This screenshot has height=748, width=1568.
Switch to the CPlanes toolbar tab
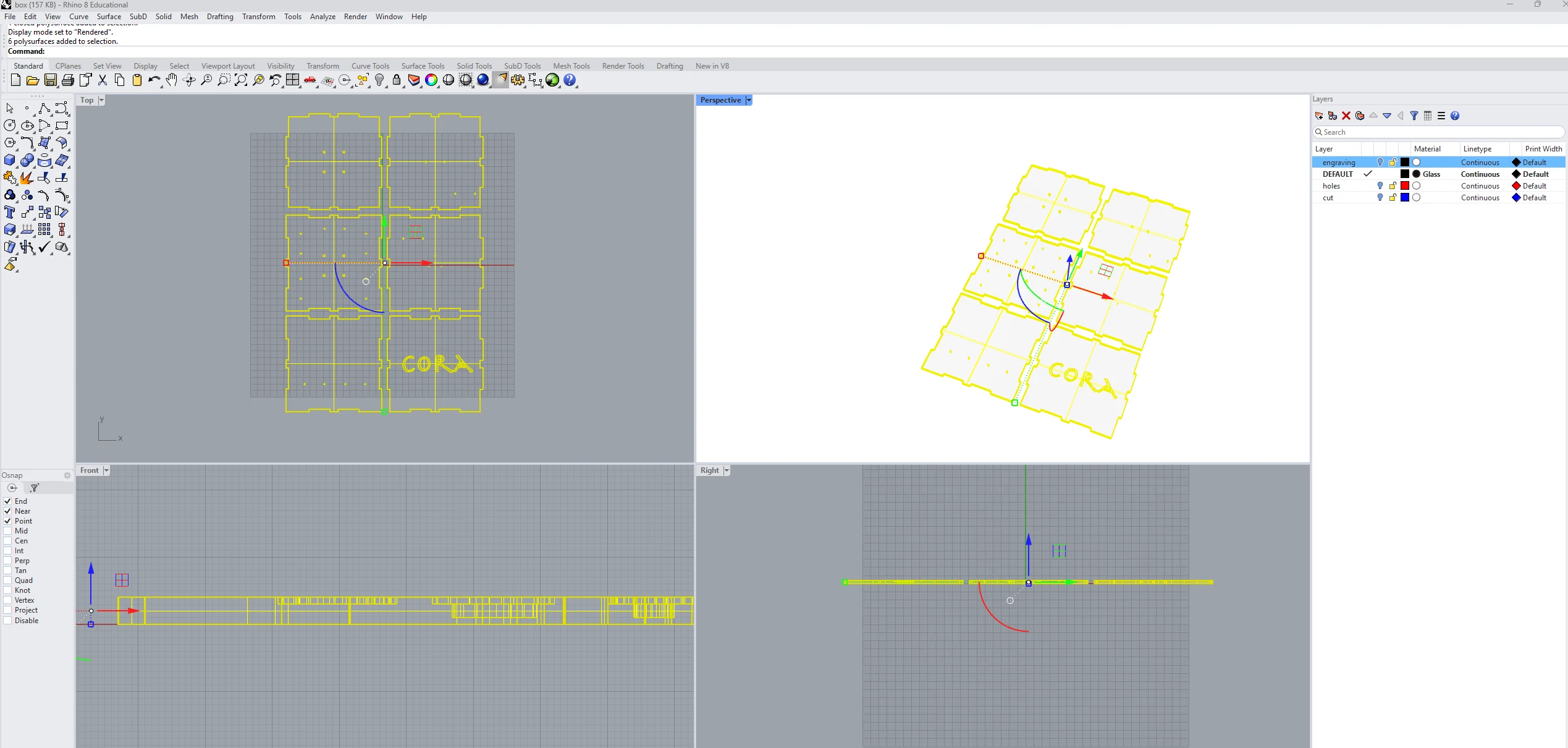coord(68,66)
